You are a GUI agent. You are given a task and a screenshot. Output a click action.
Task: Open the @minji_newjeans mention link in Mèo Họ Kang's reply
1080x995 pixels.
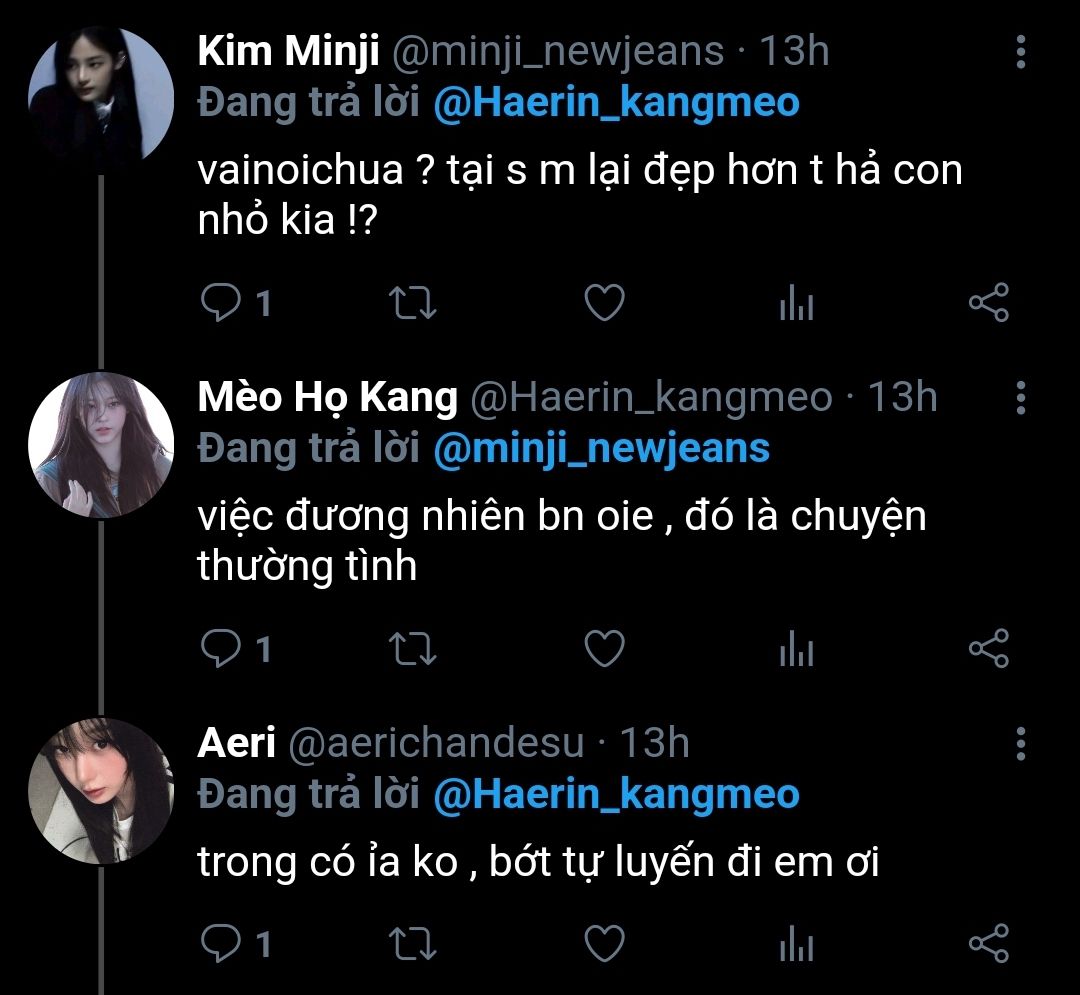click(x=601, y=449)
